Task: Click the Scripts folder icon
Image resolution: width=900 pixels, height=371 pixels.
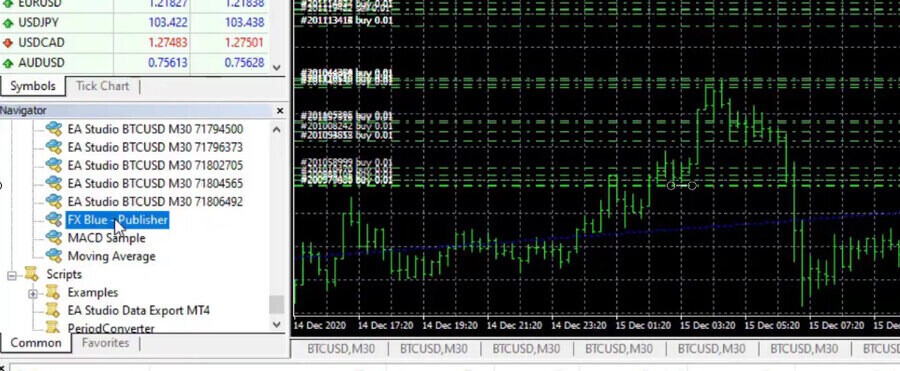Action: pyautogui.click(x=32, y=275)
